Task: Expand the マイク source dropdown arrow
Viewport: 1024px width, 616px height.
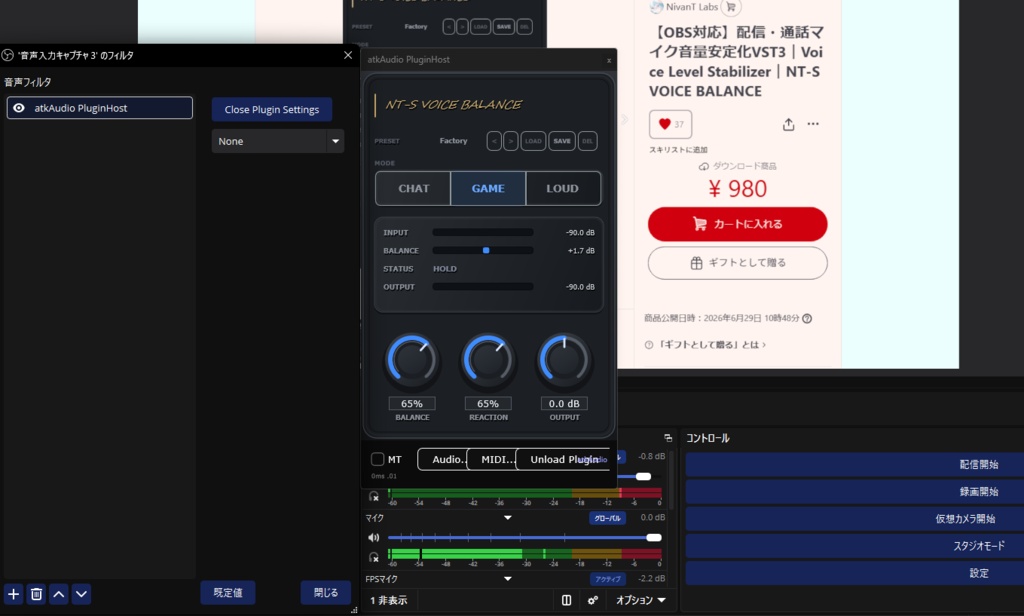Action: 507,517
